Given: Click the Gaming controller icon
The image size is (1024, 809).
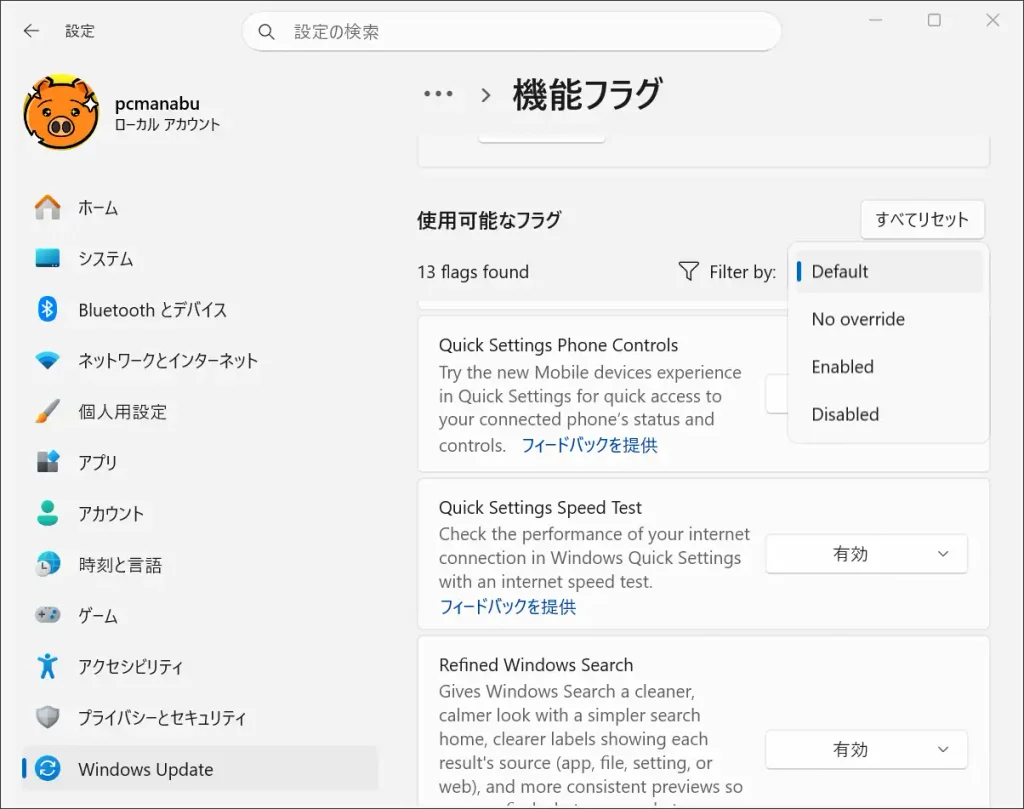Looking at the screenshot, I should point(48,615).
